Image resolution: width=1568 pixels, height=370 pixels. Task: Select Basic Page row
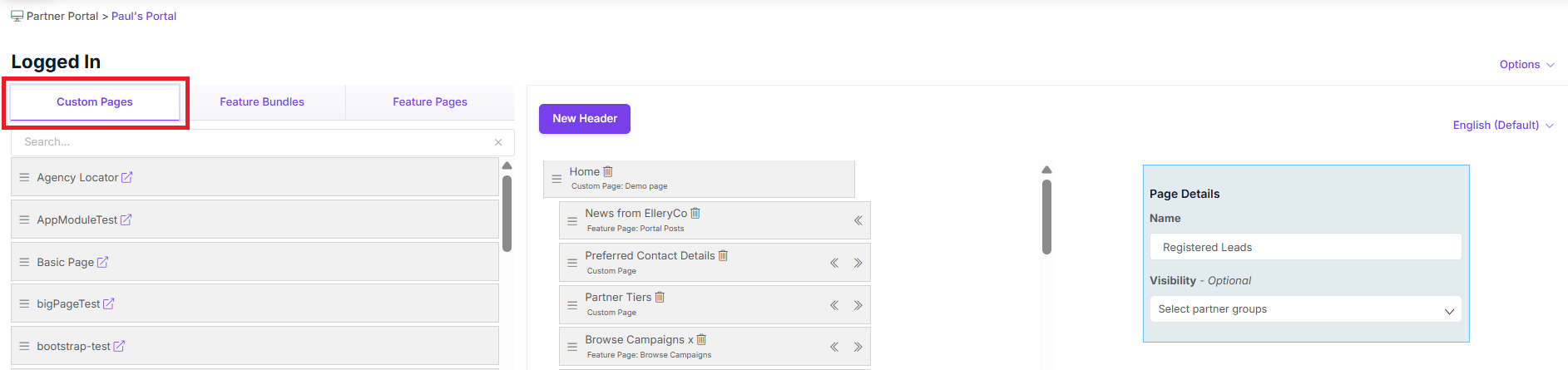pos(255,262)
